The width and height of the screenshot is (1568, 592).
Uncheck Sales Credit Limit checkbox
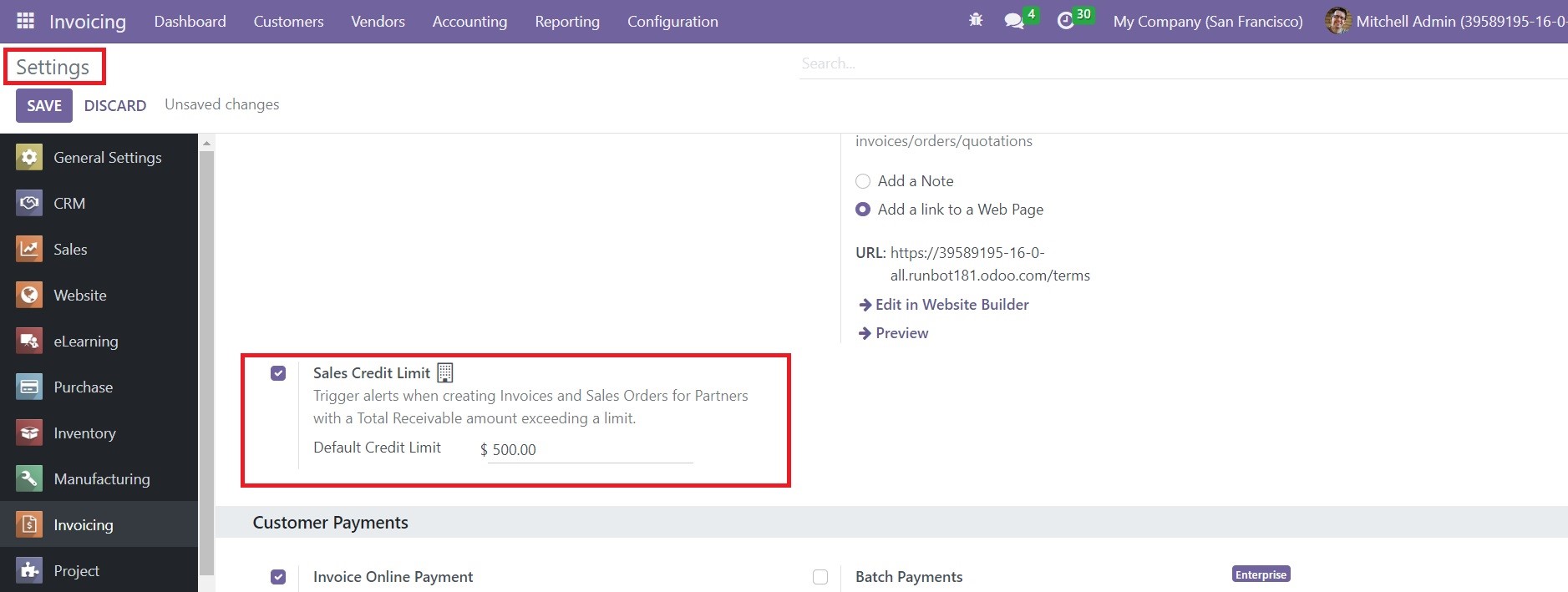coord(278,373)
